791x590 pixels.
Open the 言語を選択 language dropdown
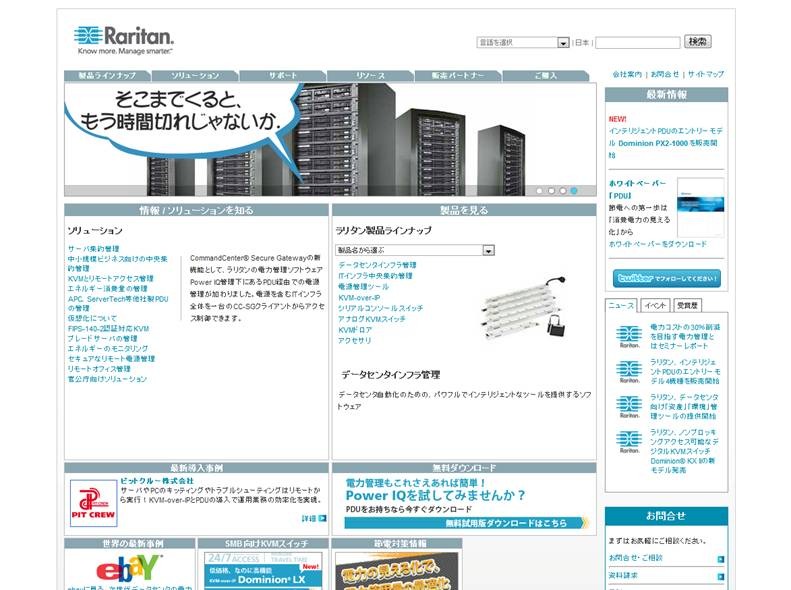(523, 43)
